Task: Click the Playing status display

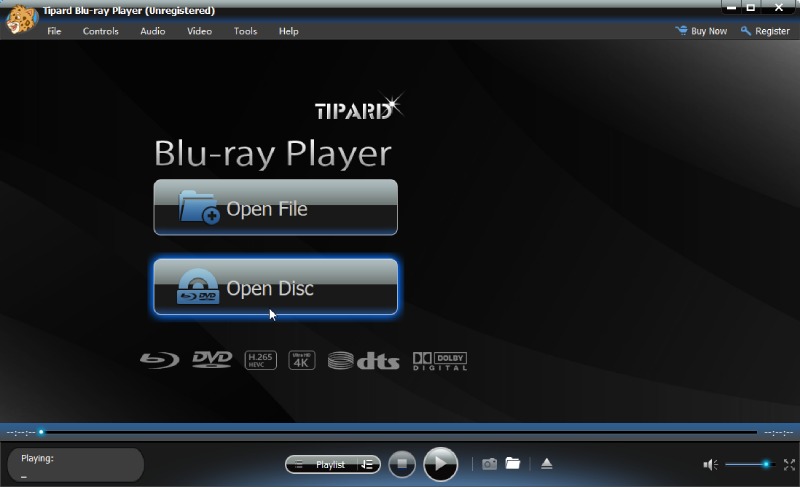Action: (76, 465)
